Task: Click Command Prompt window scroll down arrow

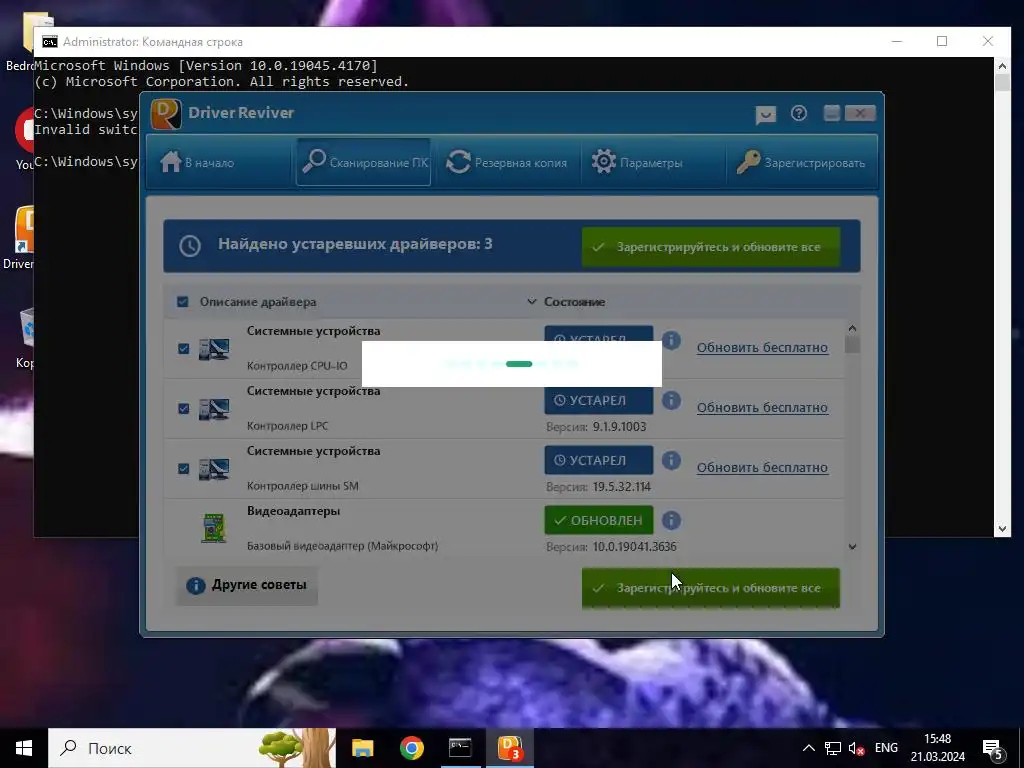Action: click(x=1002, y=529)
